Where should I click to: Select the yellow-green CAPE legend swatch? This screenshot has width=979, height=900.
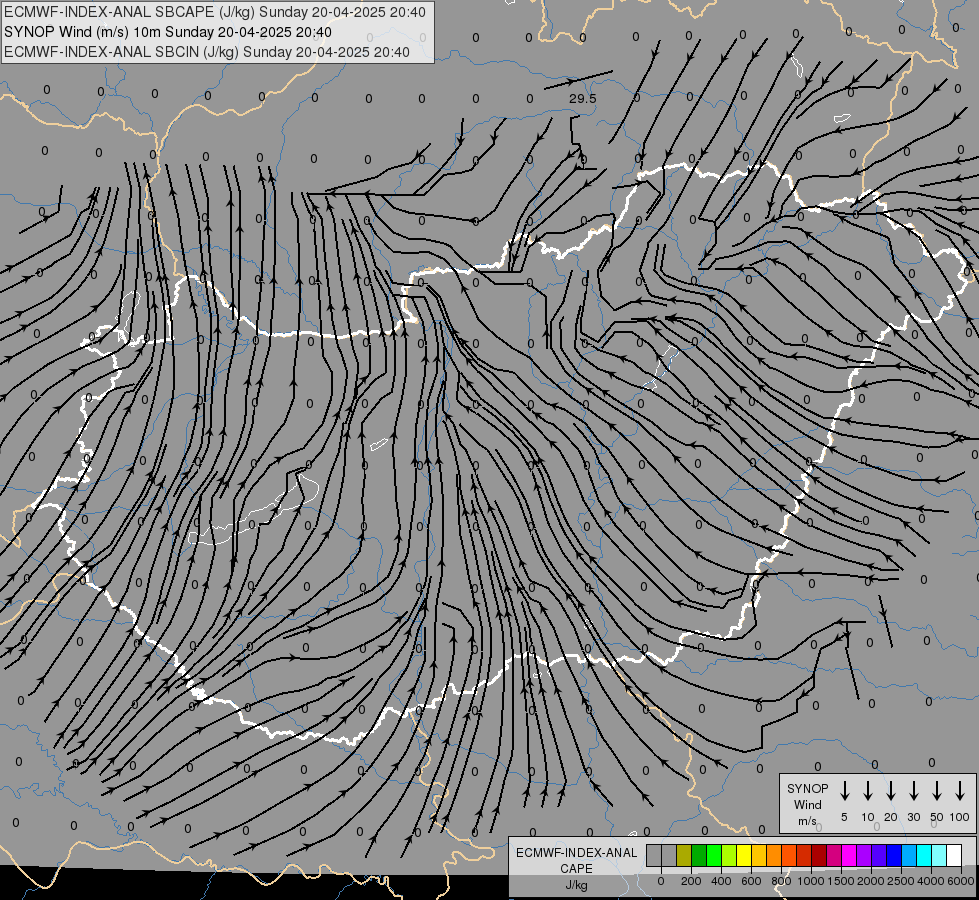click(729, 855)
